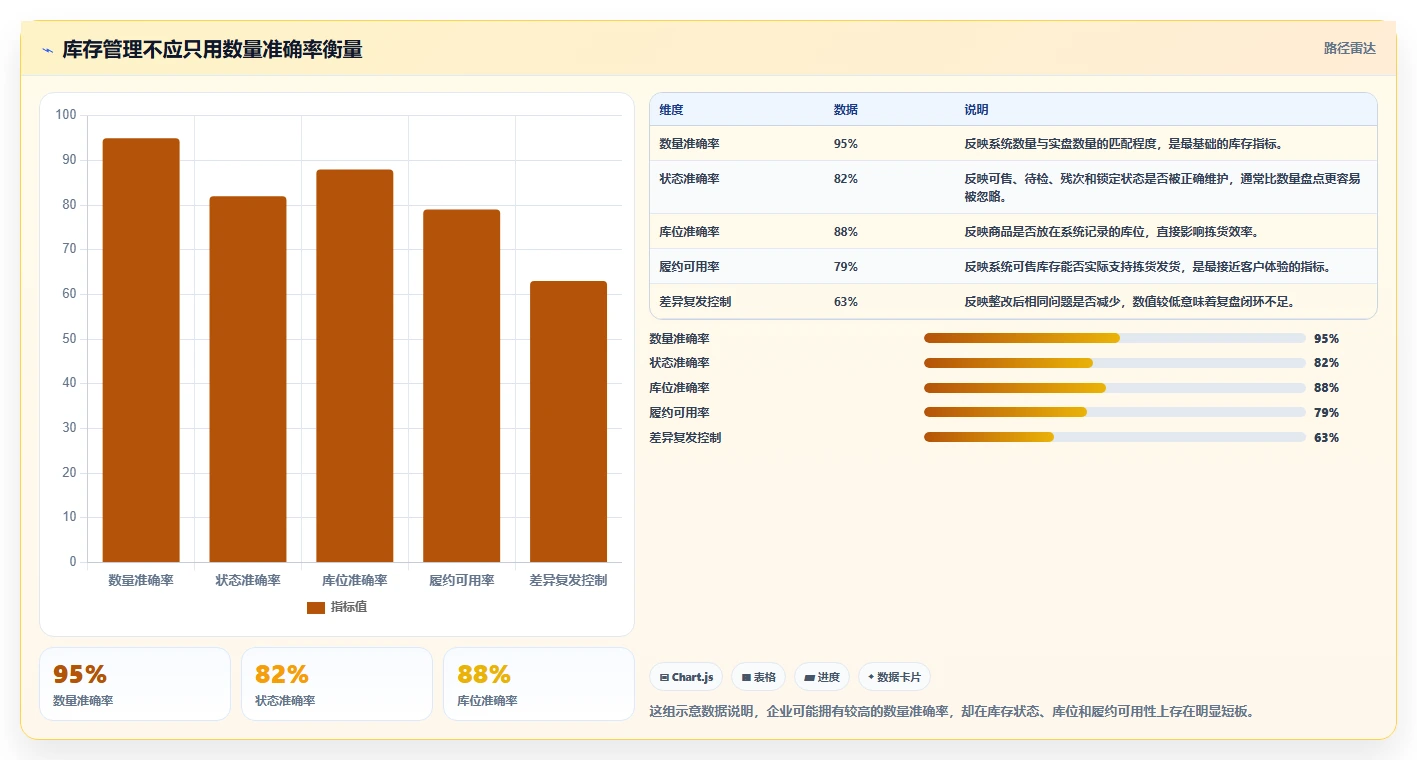Click the 状态准确率 bar in the chart
Screen dimensions: 1417x760
pyautogui.click(x=248, y=379)
